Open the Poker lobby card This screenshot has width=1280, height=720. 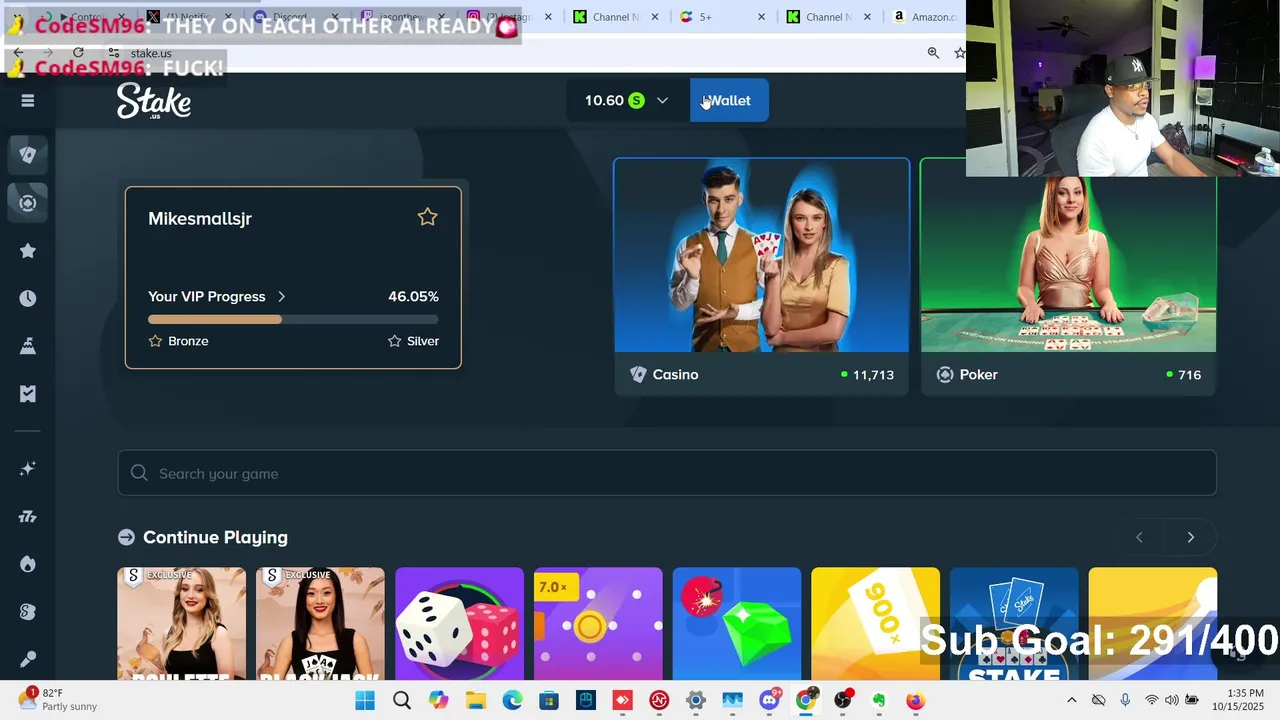pyautogui.click(x=1068, y=276)
